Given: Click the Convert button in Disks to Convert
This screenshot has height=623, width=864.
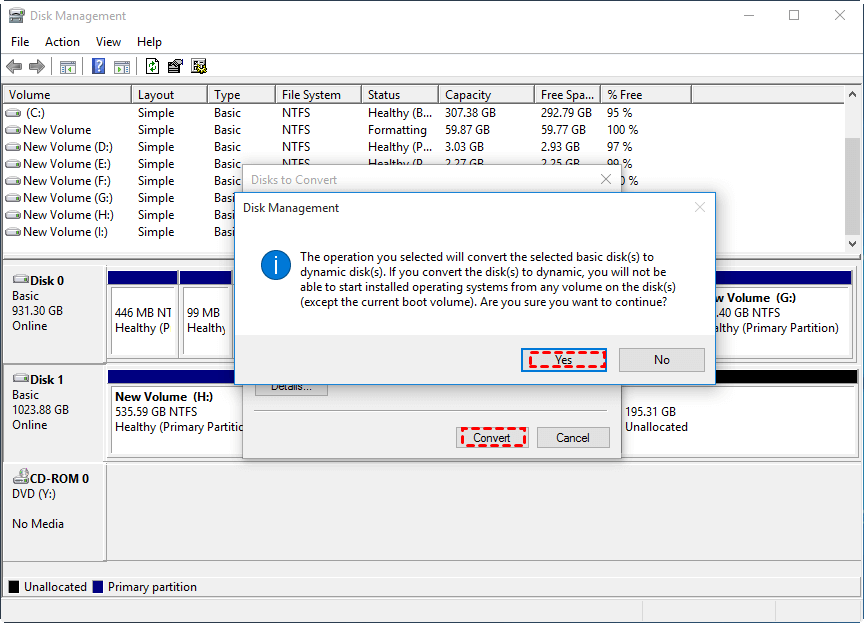Looking at the screenshot, I should click(492, 437).
